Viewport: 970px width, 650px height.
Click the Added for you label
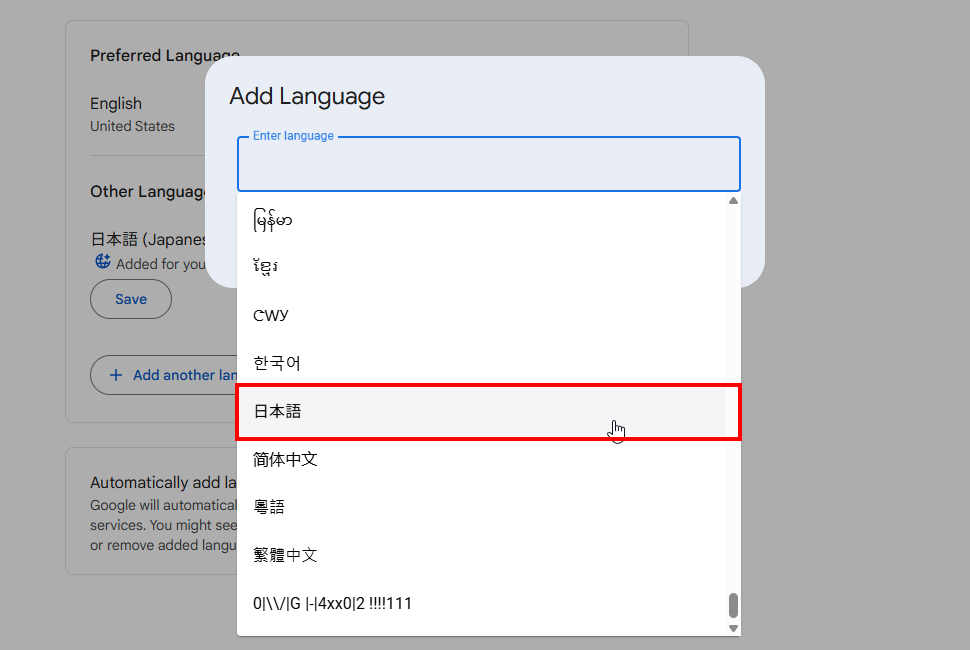point(161,264)
